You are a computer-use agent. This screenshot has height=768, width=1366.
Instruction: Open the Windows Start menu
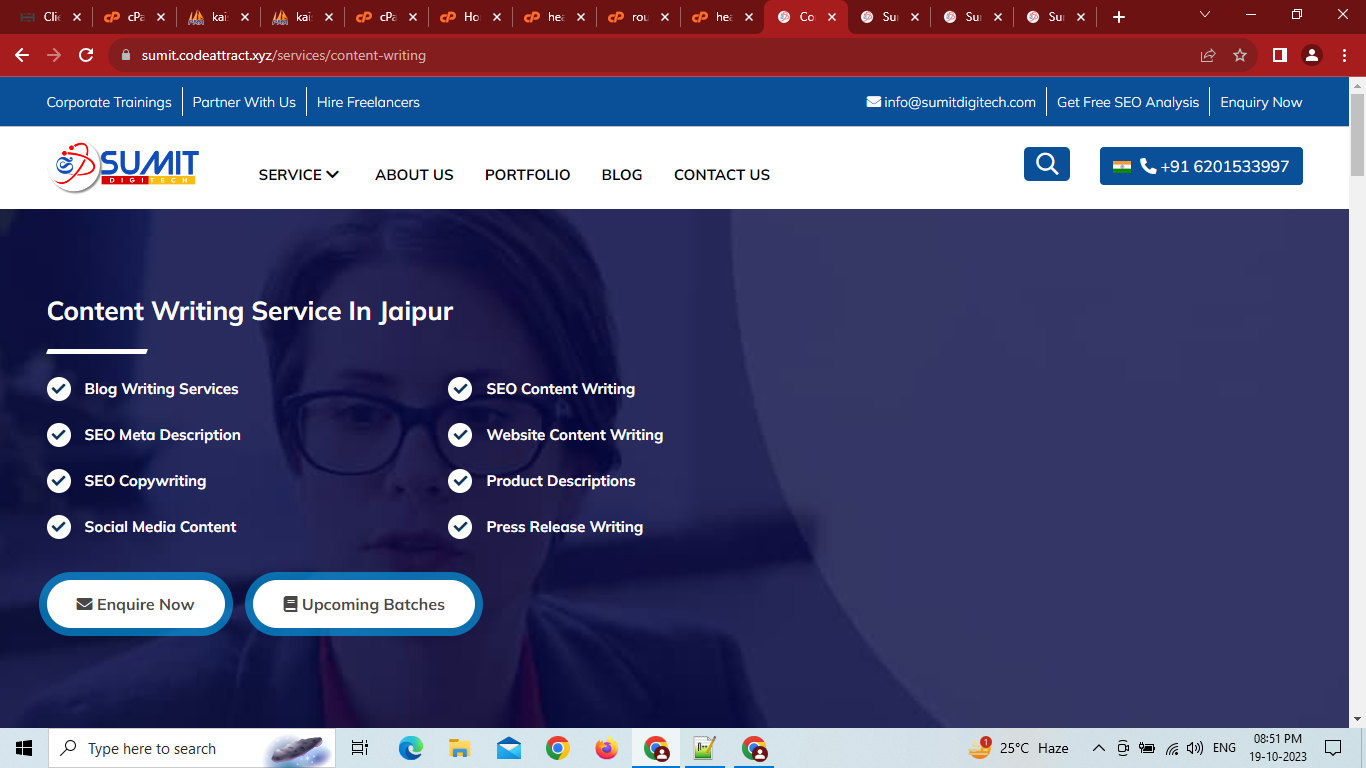(x=24, y=748)
